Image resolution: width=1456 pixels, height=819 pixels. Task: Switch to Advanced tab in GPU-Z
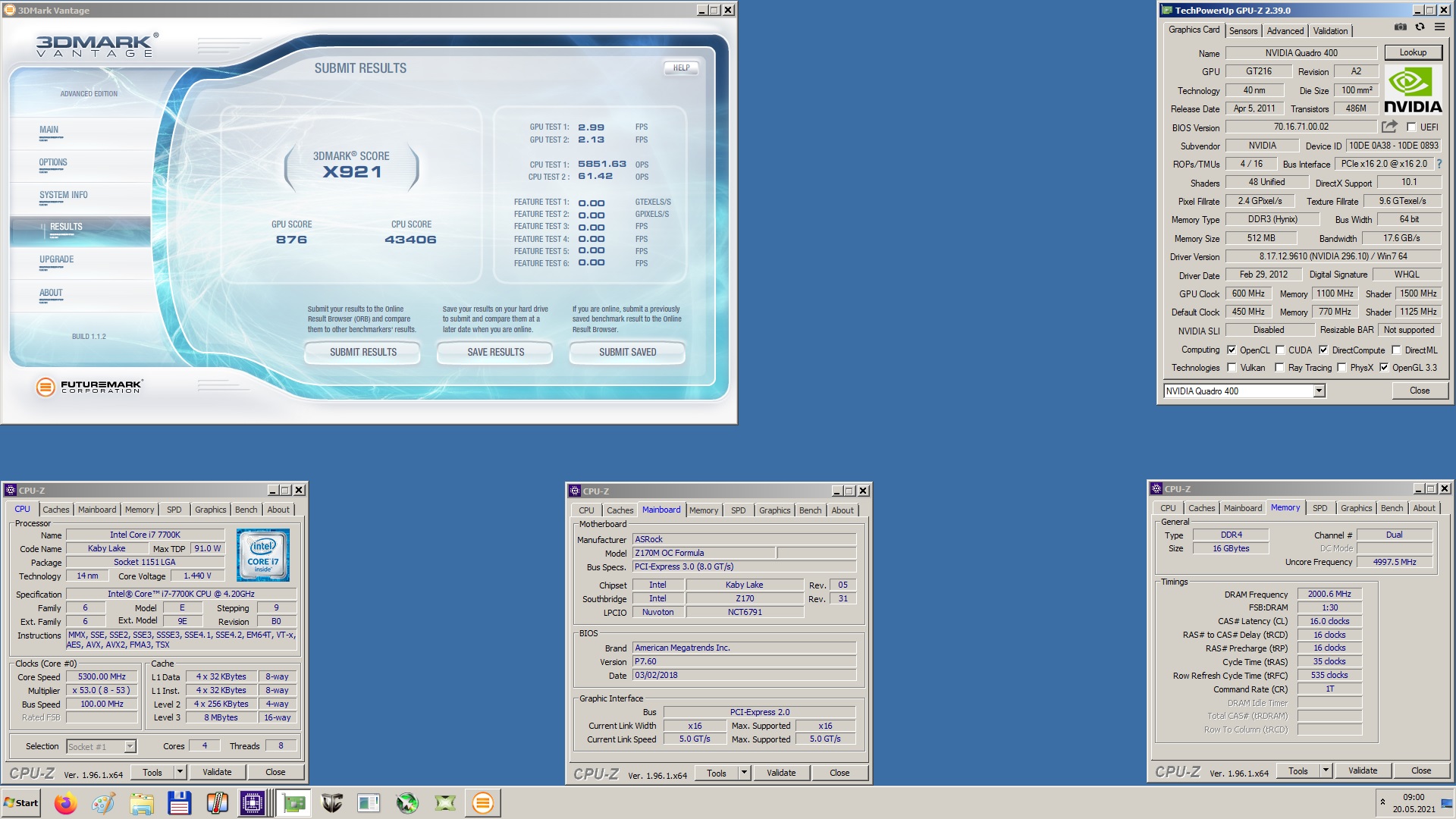point(1285,31)
